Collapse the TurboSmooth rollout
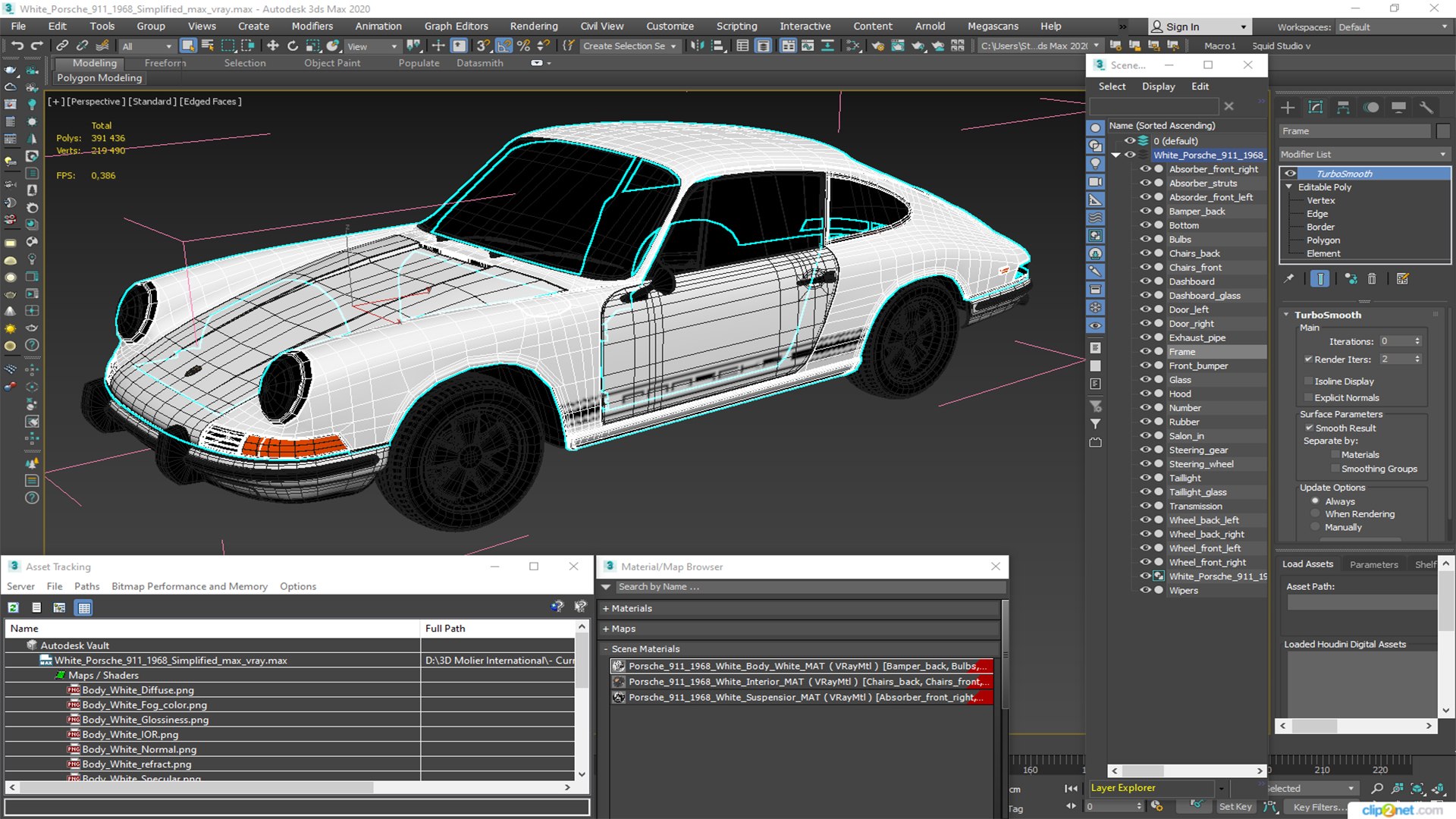1456x819 pixels. [x=1286, y=315]
